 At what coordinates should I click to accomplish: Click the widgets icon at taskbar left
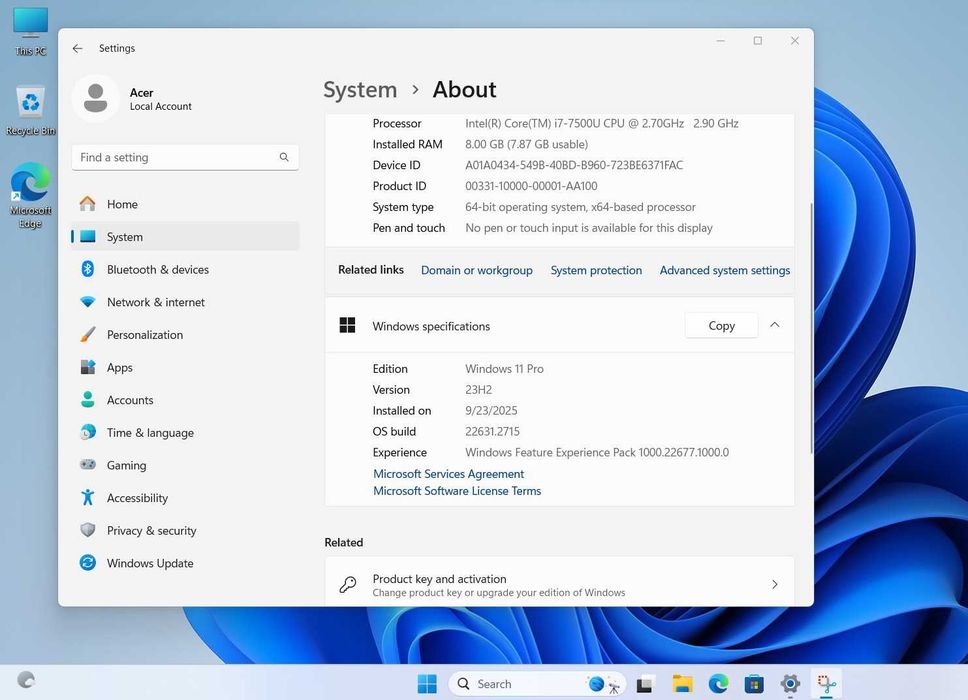[26, 680]
